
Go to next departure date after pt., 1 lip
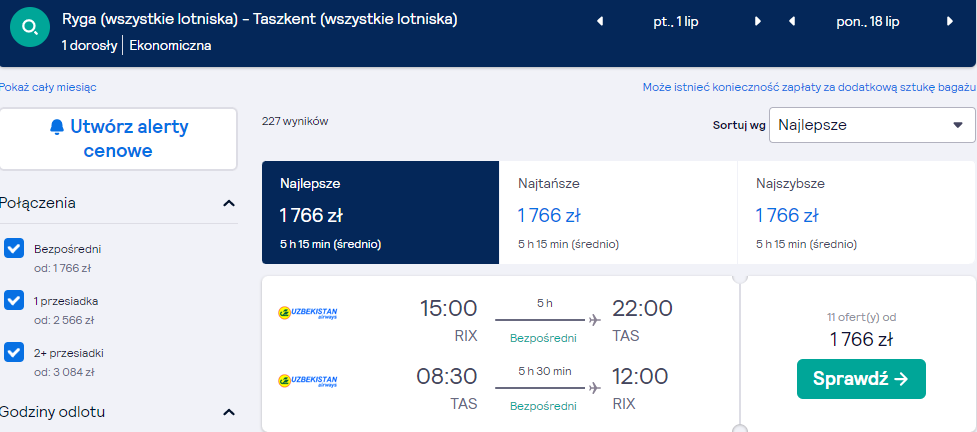(758, 22)
